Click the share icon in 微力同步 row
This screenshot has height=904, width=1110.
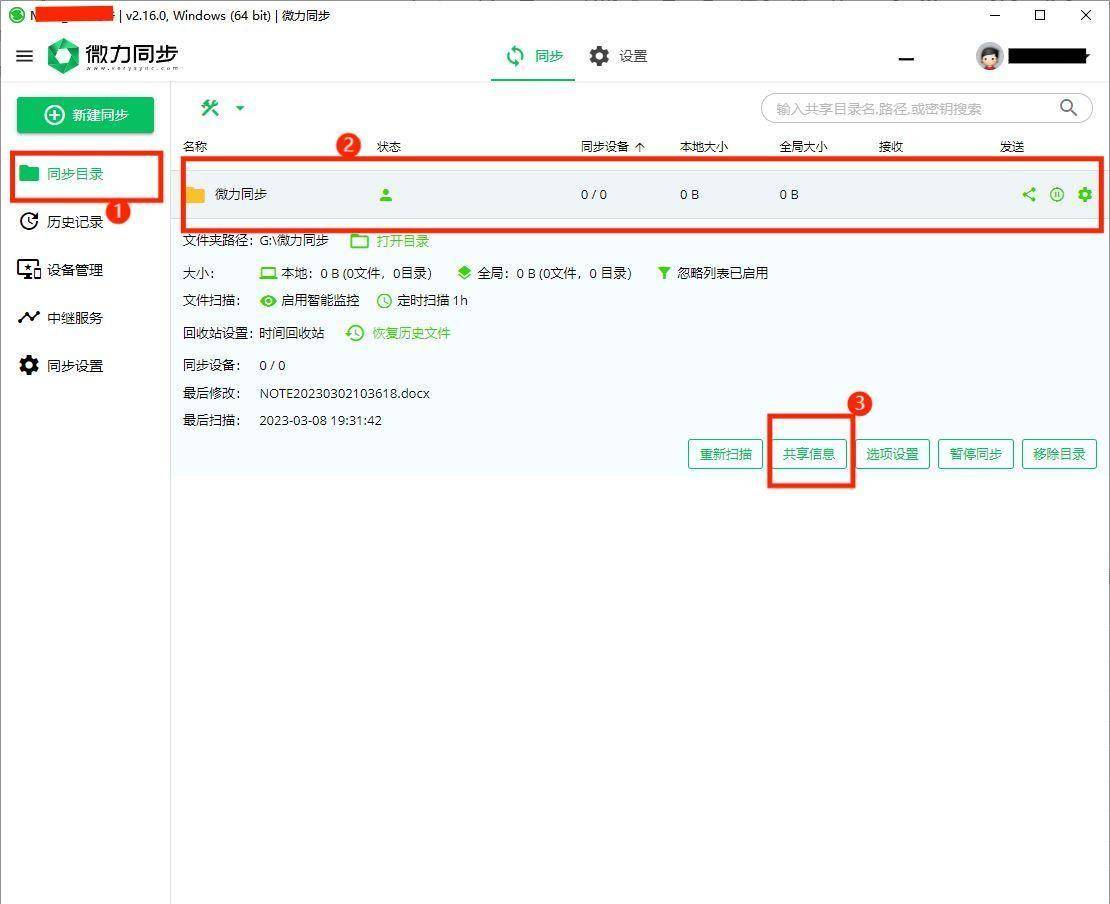click(x=1029, y=194)
